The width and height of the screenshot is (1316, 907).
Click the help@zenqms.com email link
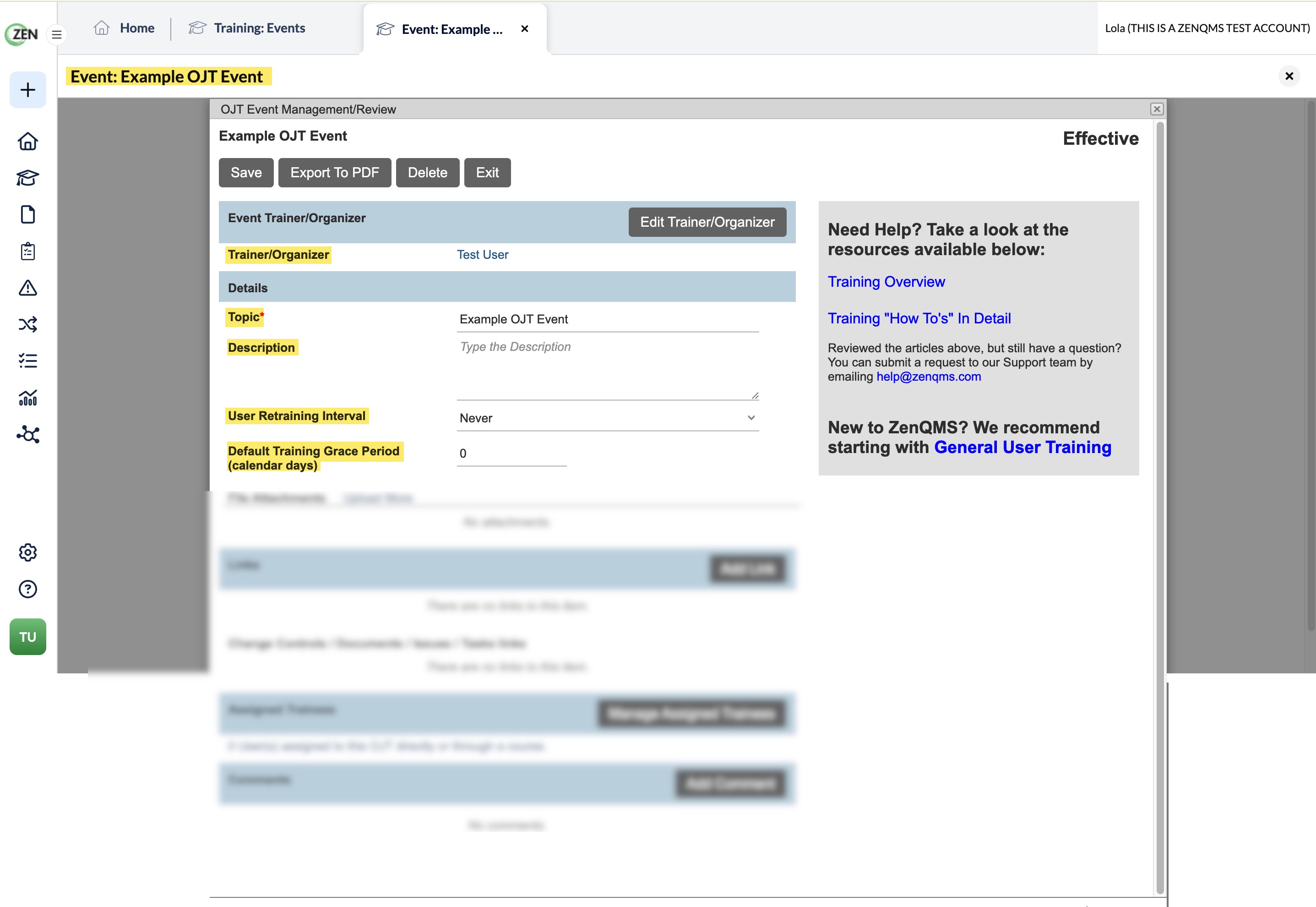click(929, 377)
